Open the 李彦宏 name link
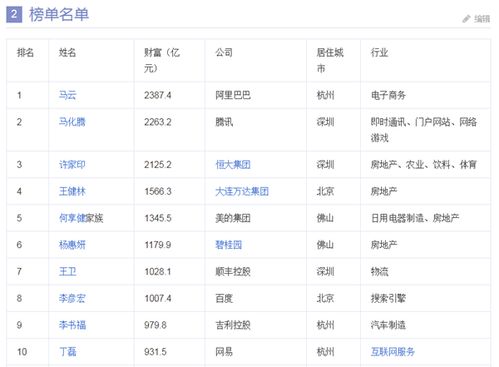This screenshot has height=367, width=499. pyautogui.click(x=72, y=298)
